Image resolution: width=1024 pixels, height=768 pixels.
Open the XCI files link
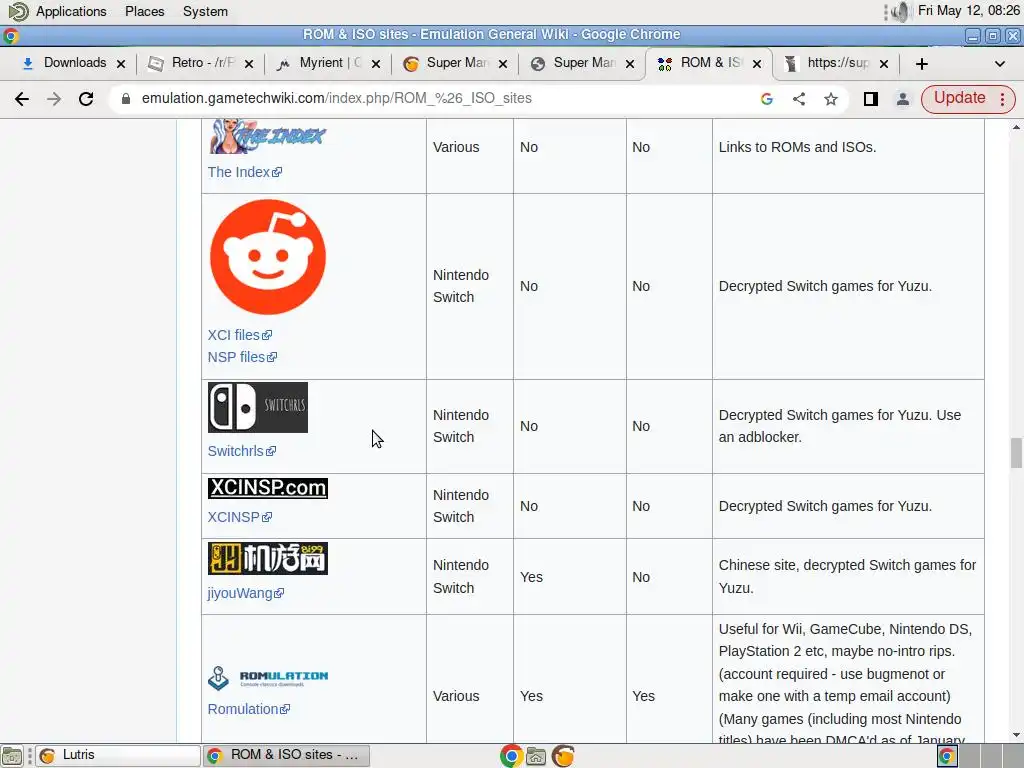(239, 335)
